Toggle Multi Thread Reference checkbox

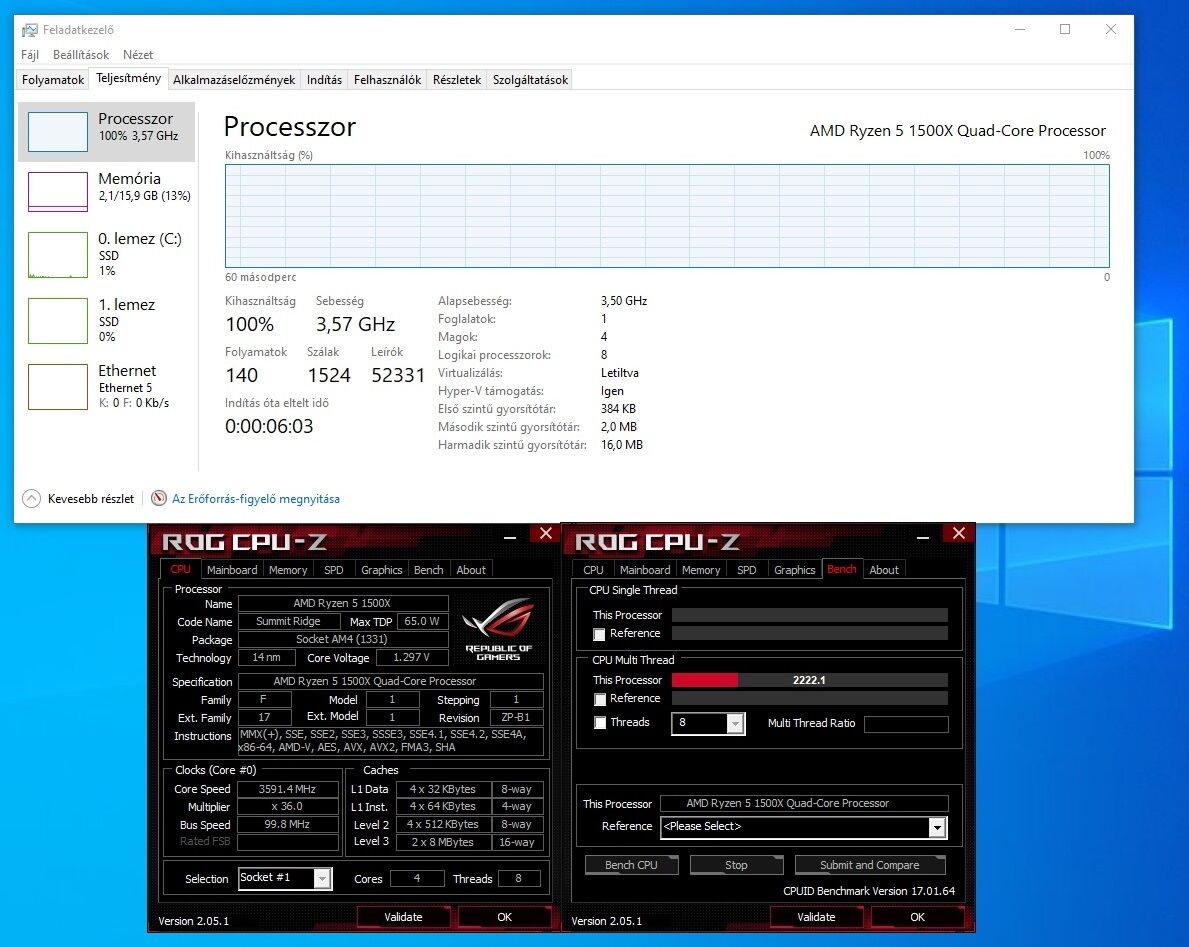[599, 699]
